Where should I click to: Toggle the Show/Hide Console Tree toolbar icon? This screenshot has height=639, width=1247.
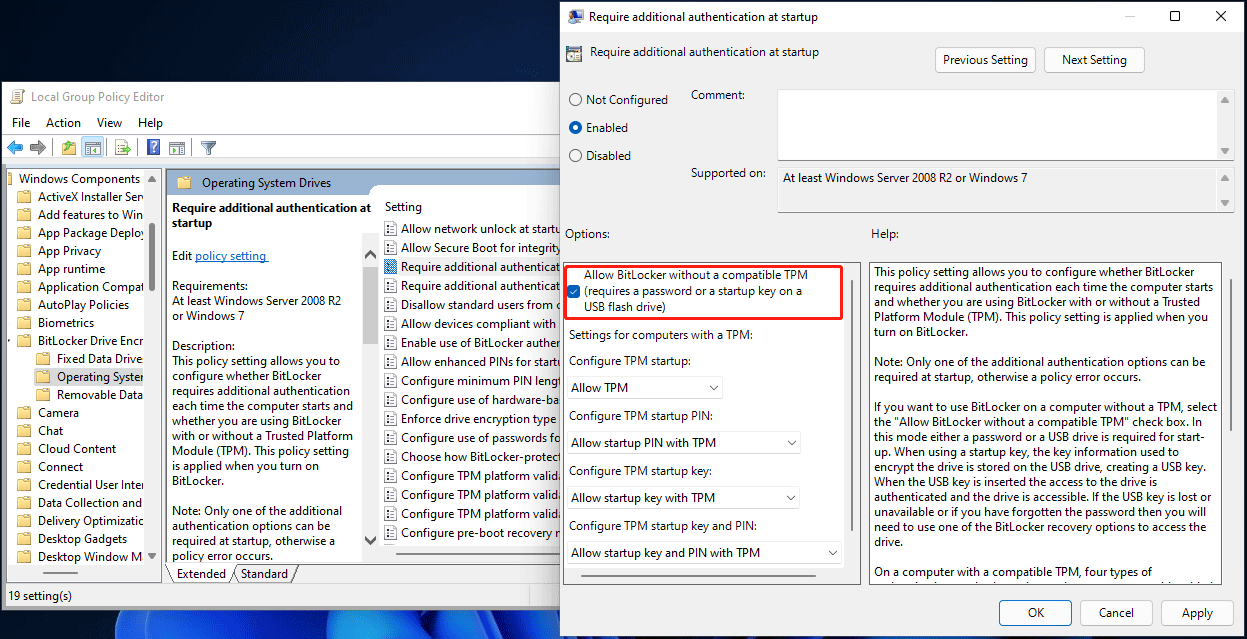[92, 148]
